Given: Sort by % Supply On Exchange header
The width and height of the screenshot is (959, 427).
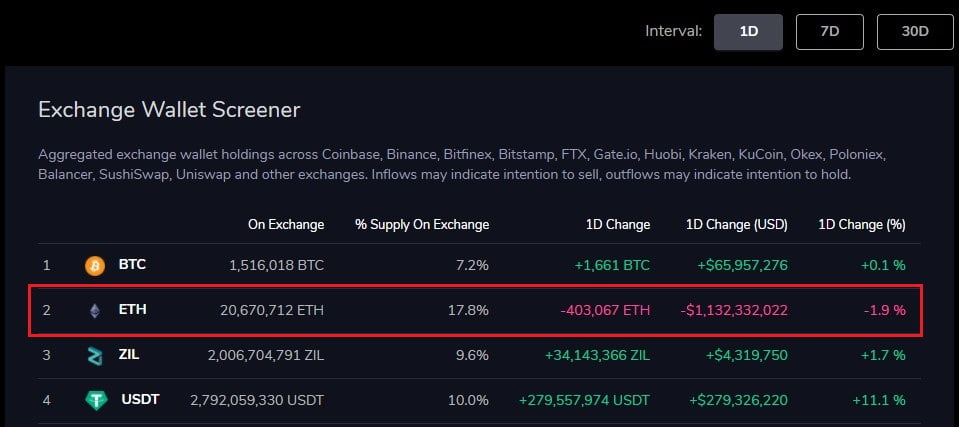Looking at the screenshot, I should click(422, 225).
